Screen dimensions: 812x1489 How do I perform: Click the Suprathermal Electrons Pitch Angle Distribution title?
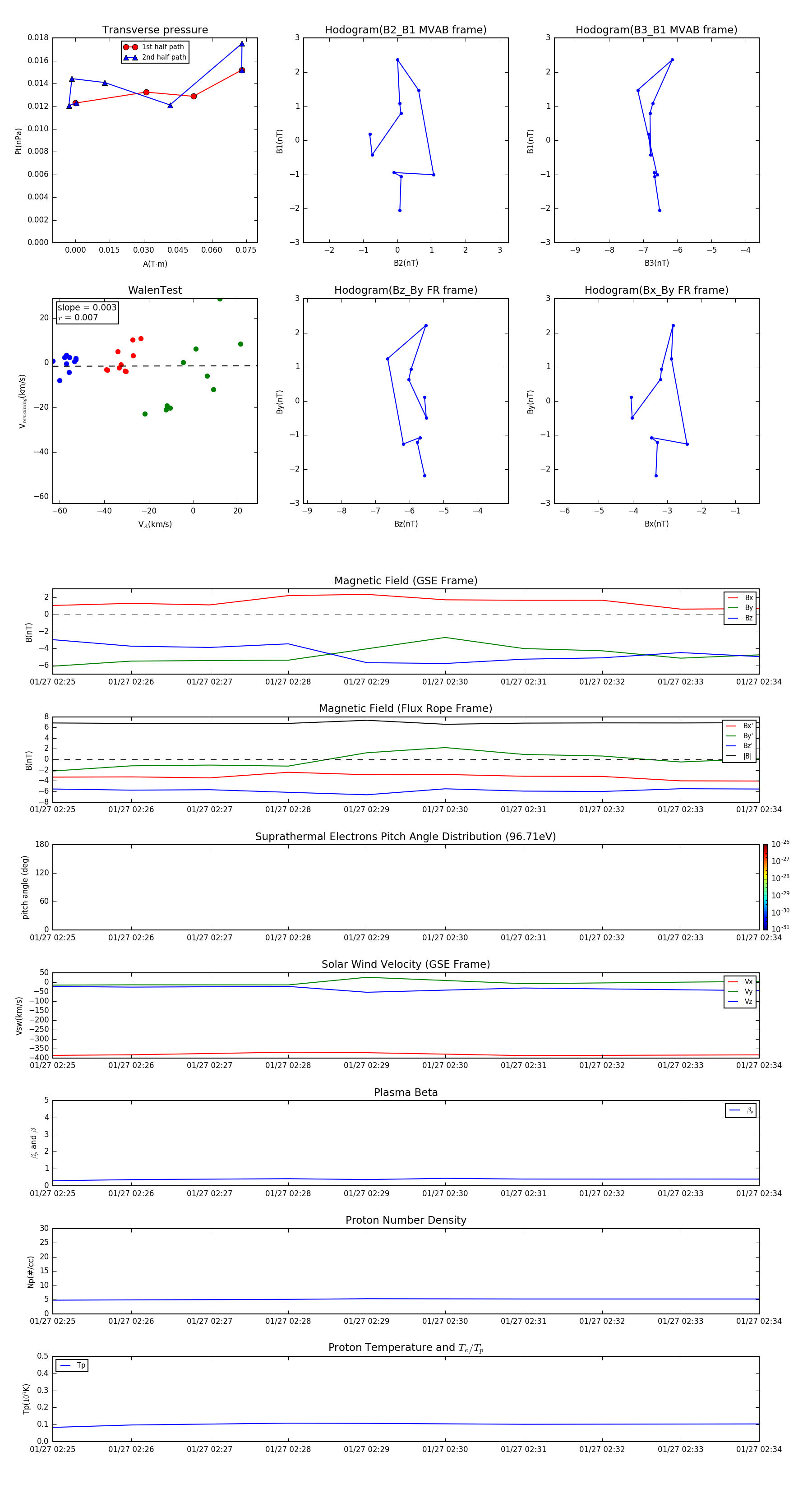pos(406,837)
